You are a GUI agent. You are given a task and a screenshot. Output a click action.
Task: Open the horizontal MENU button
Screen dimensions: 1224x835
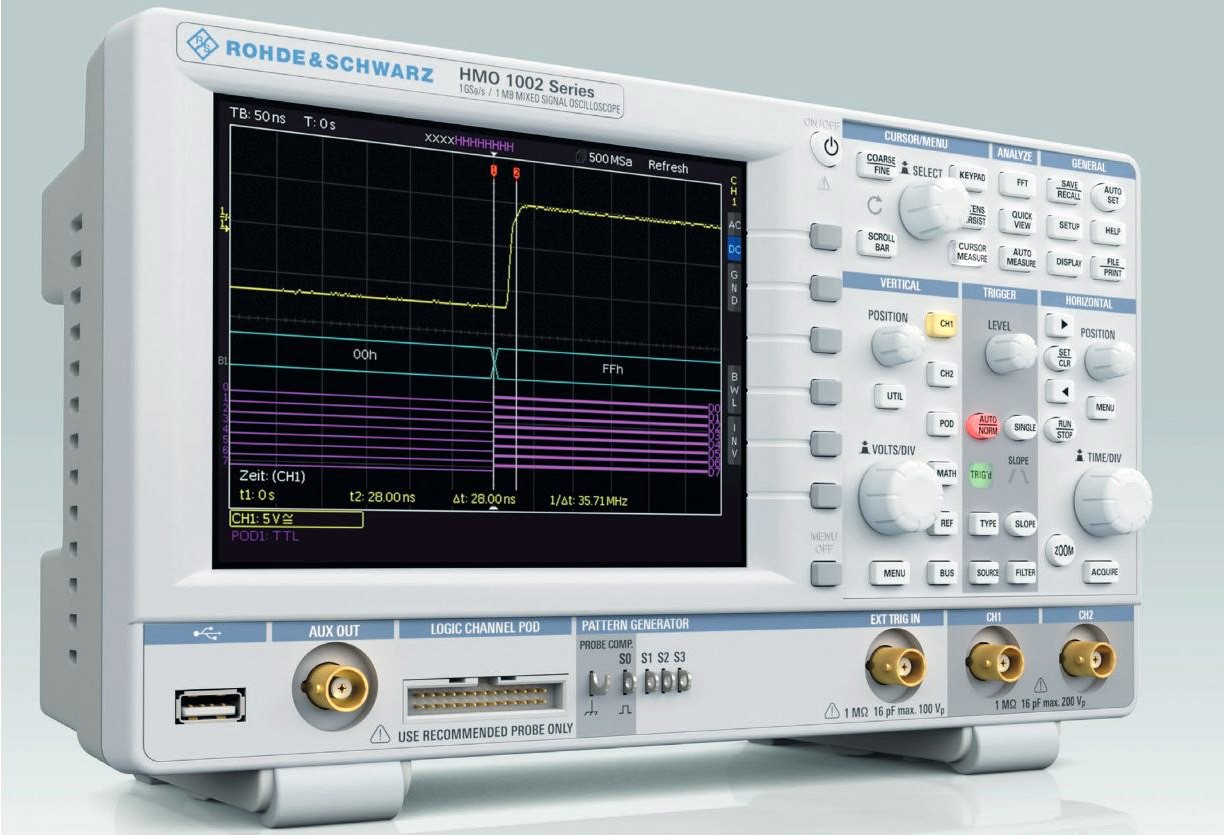click(x=1100, y=408)
